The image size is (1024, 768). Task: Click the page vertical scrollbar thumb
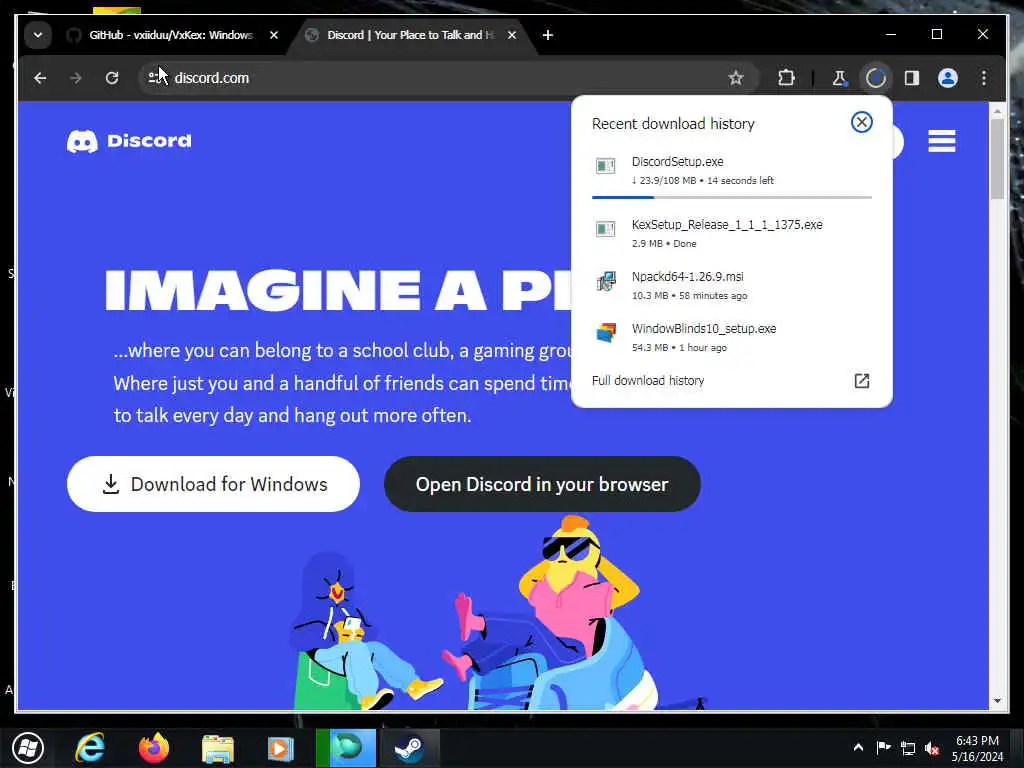tap(997, 159)
